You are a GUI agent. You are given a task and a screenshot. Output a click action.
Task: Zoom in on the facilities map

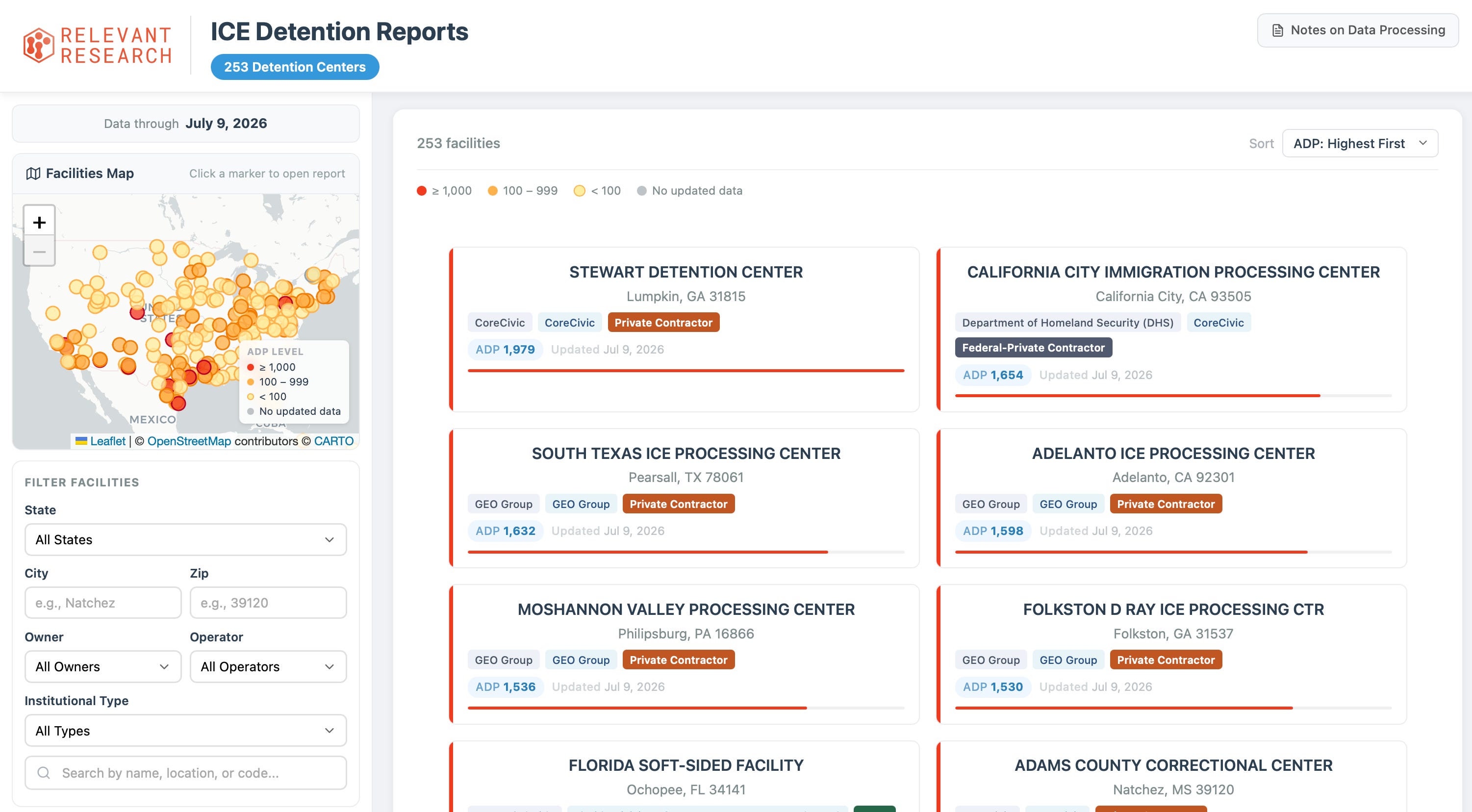tap(39, 222)
